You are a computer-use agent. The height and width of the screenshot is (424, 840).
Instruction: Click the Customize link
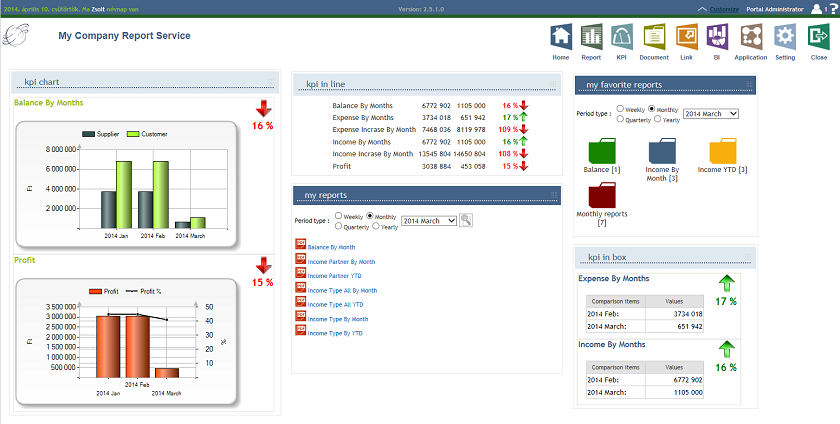click(x=724, y=9)
